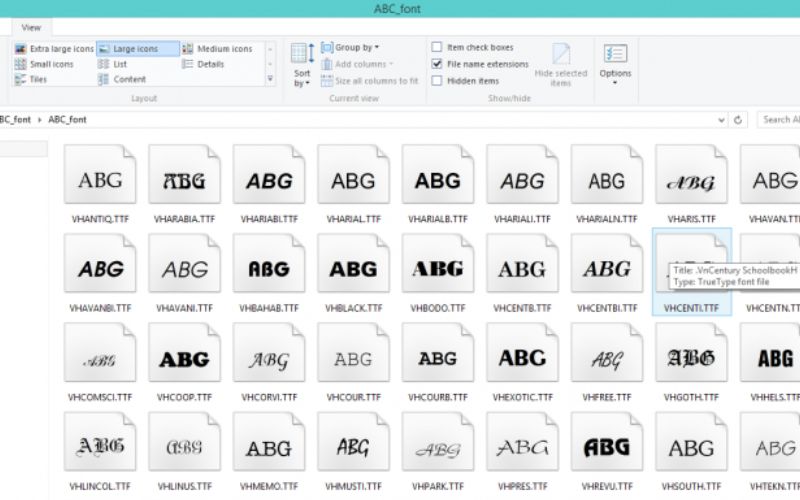Select VHLINCOL.TTF font file

100,452
